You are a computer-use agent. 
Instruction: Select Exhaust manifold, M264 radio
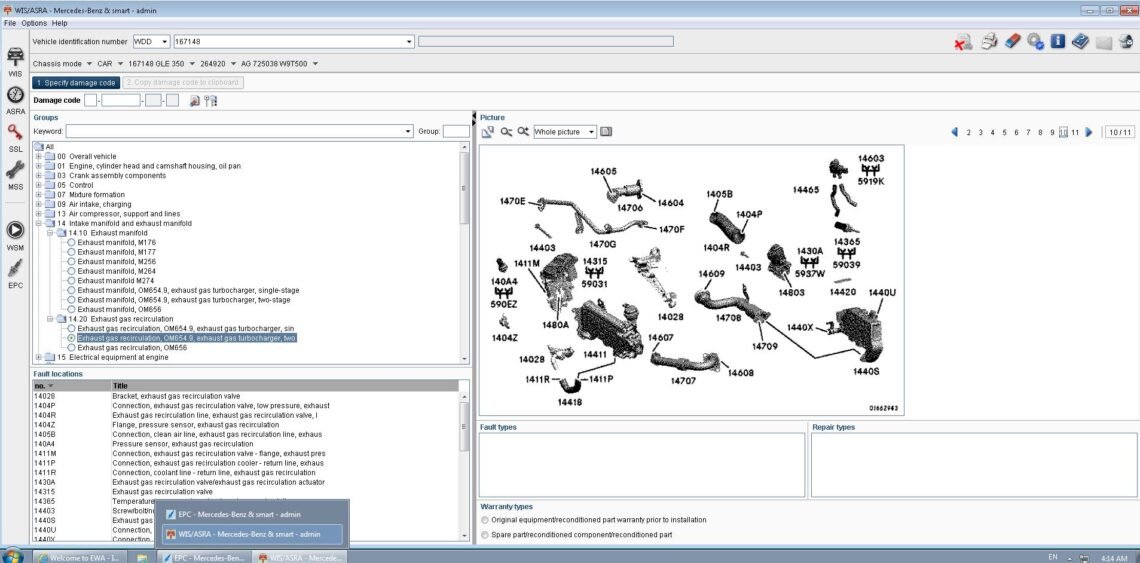pyautogui.click(x=71, y=271)
